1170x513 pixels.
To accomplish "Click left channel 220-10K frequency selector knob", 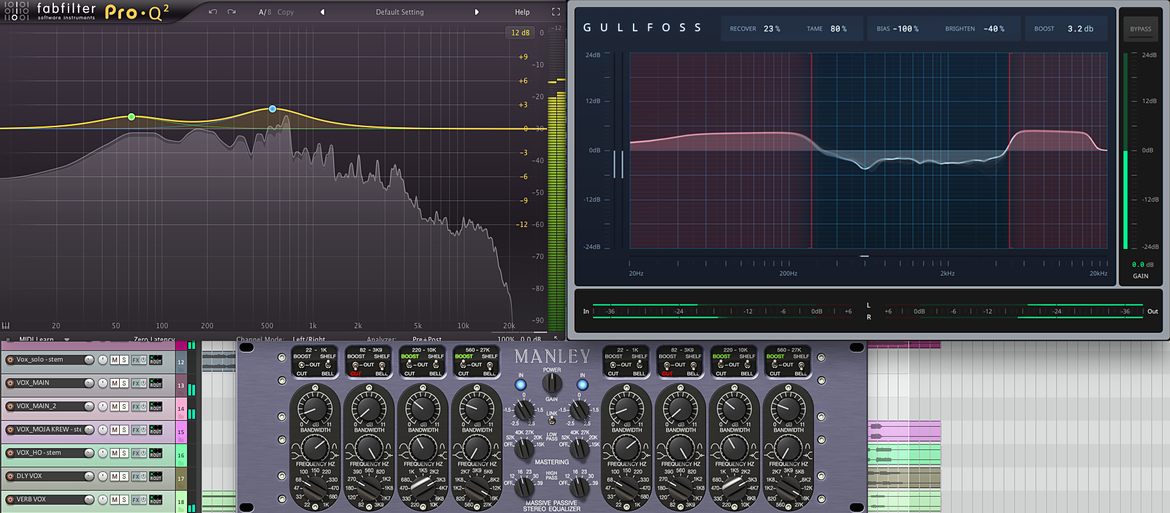I will 423,488.
